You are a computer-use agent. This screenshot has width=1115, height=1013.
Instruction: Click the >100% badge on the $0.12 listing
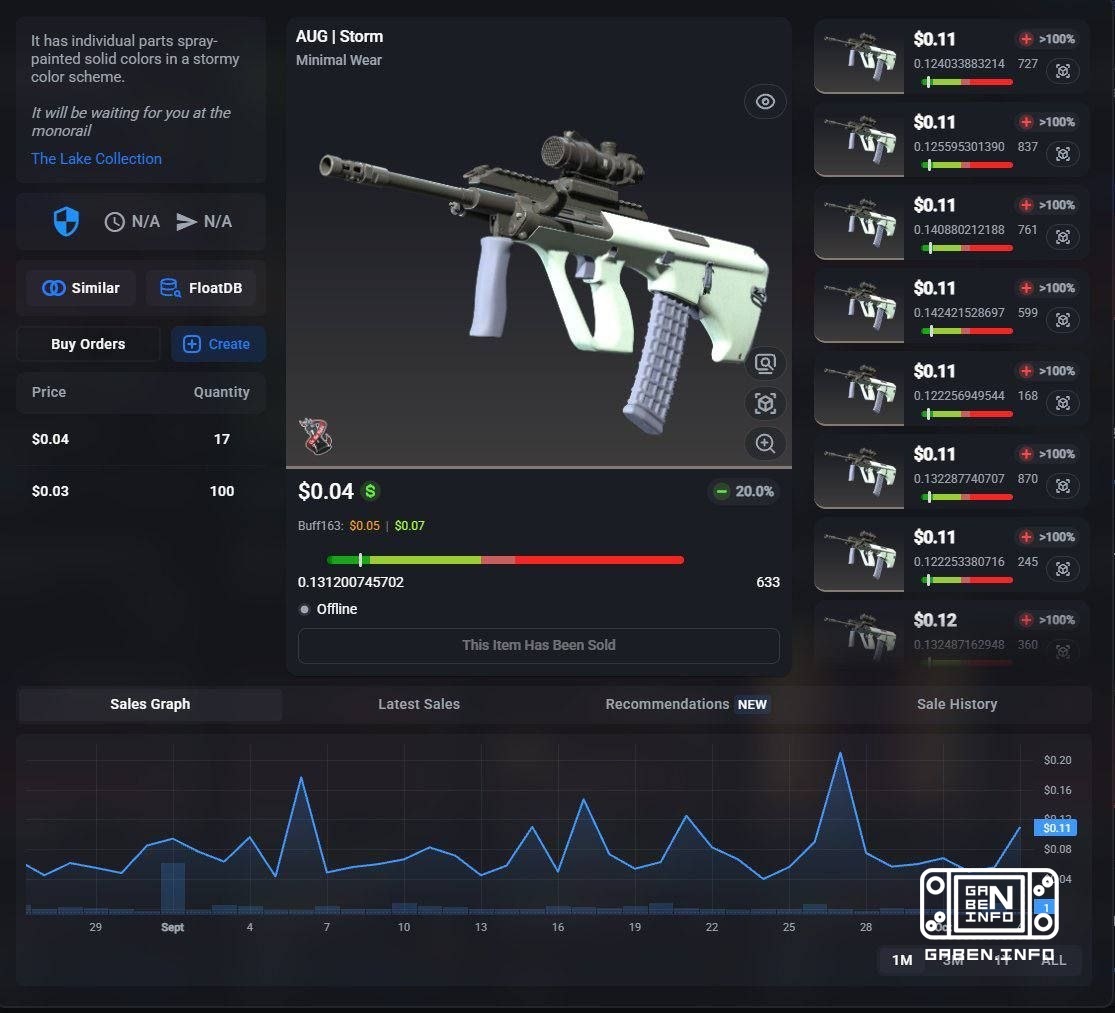pyautogui.click(x=1047, y=621)
